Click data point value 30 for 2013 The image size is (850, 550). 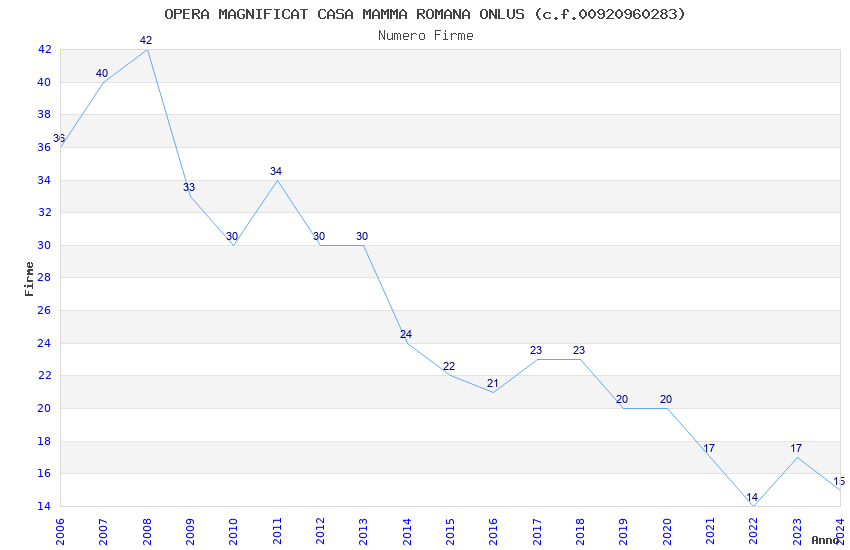(362, 236)
